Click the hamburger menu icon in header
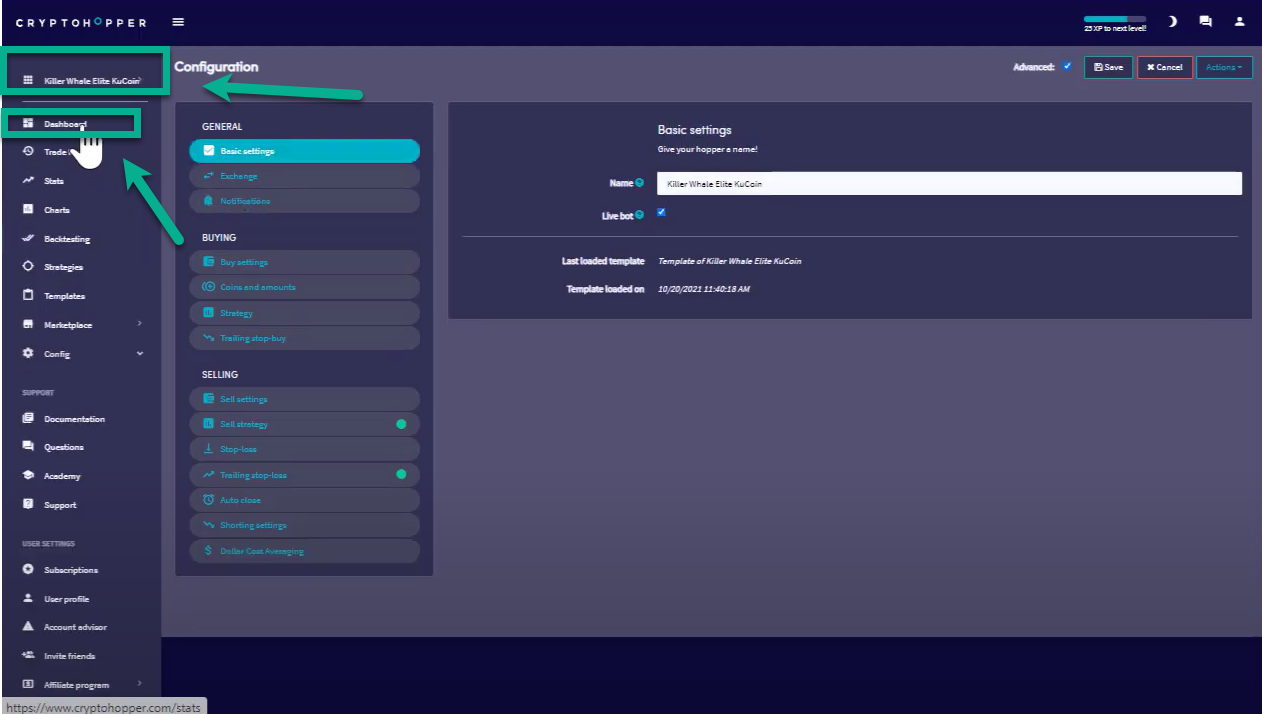 coord(178,22)
